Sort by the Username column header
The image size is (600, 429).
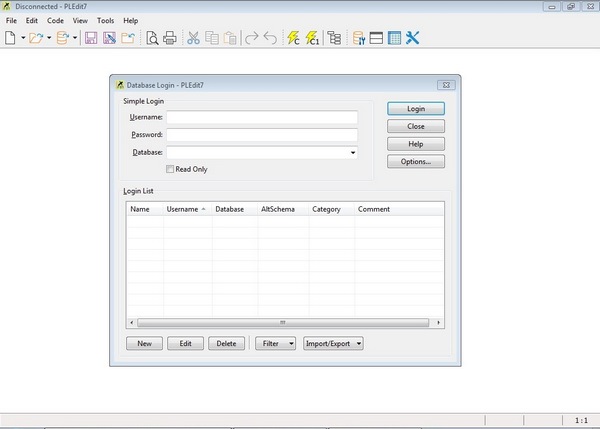click(x=188, y=209)
